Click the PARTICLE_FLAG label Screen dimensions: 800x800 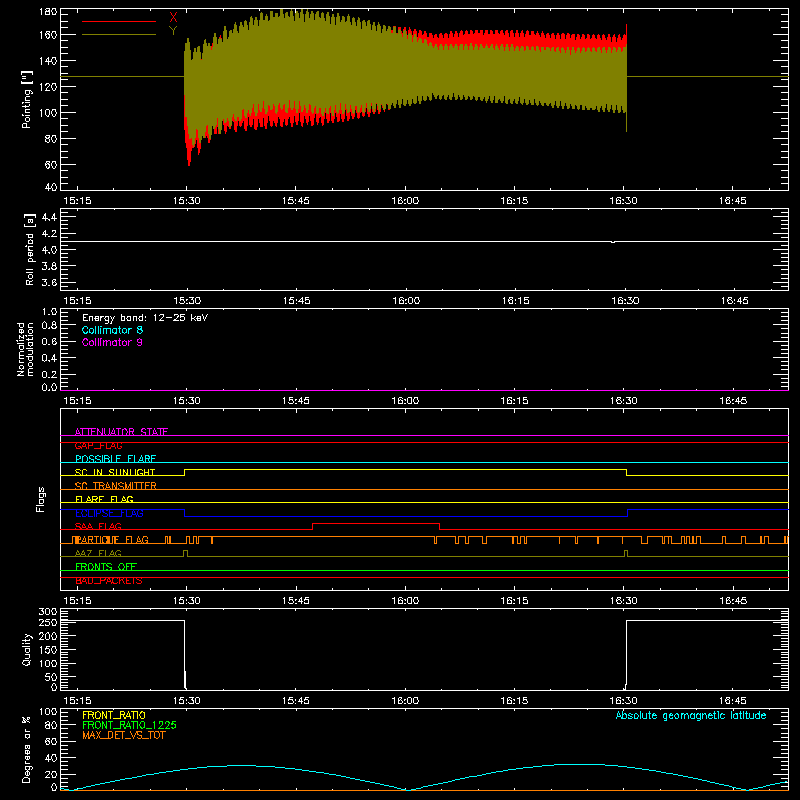coord(111,540)
